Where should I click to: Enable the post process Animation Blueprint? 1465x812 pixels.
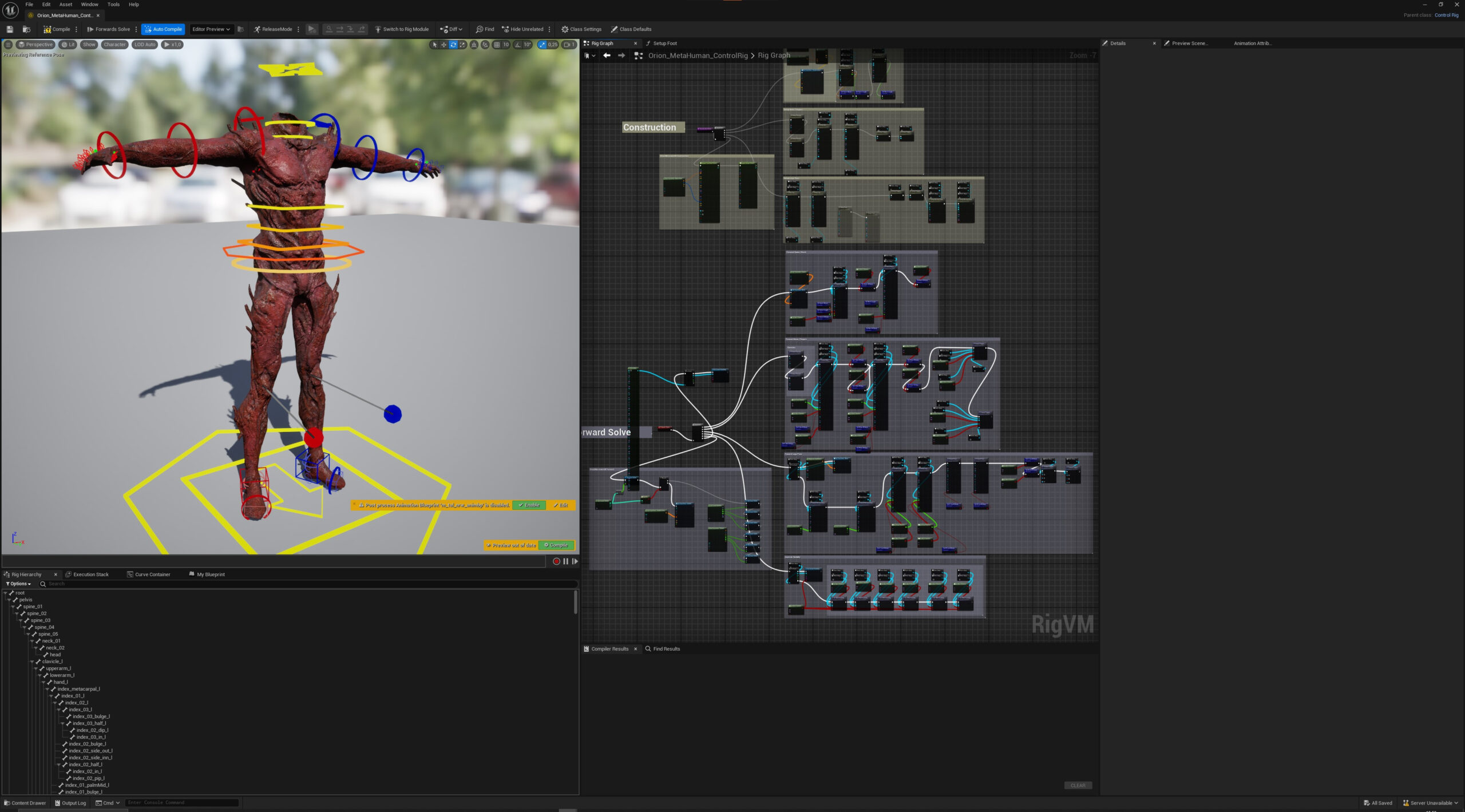(529, 505)
